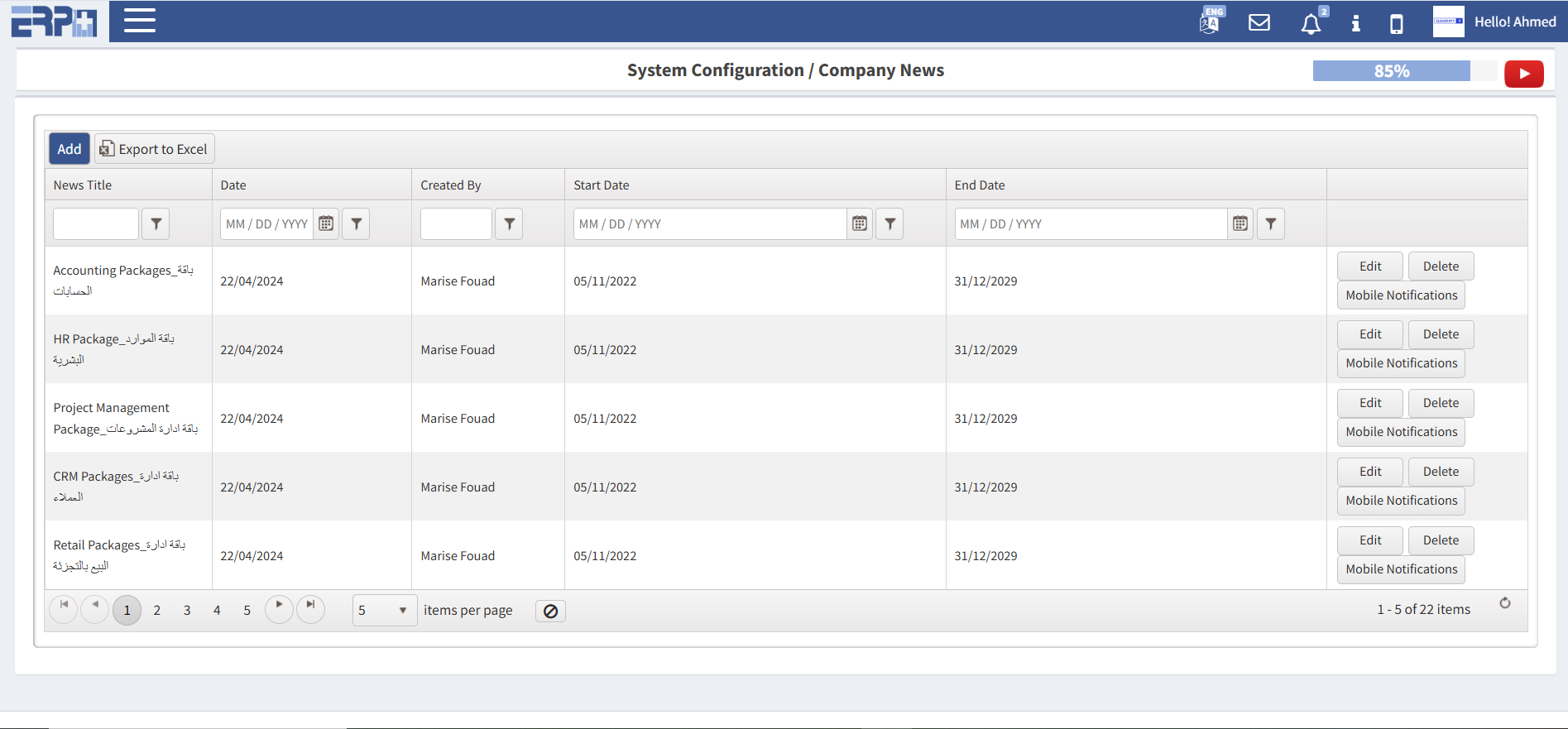Open the hamburger navigation menu

(x=139, y=21)
